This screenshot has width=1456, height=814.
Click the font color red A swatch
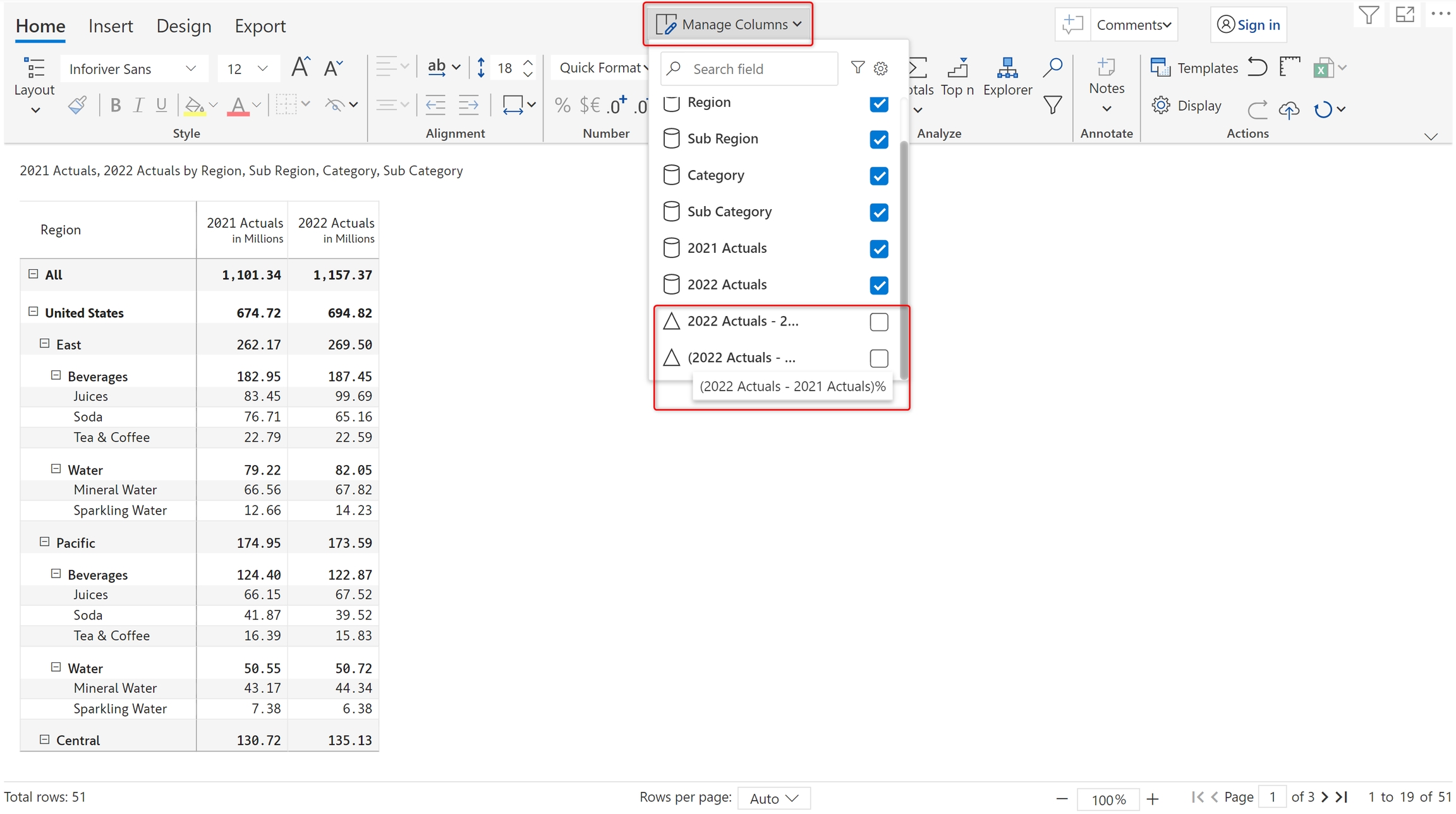(238, 106)
